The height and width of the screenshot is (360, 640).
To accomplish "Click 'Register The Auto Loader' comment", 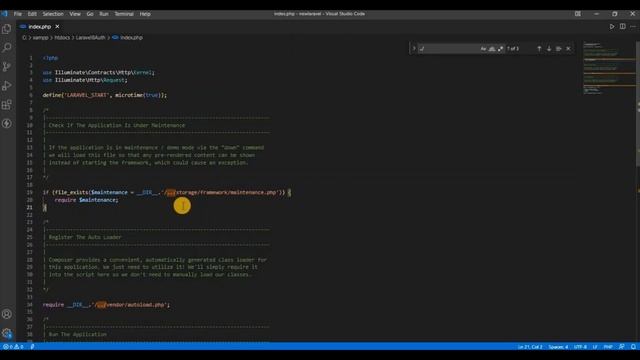I will [x=85, y=237].
